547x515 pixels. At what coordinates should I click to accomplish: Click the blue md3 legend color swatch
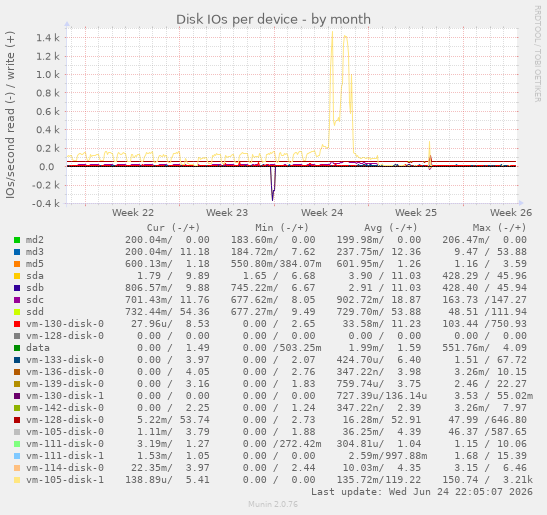coord(17,252)
